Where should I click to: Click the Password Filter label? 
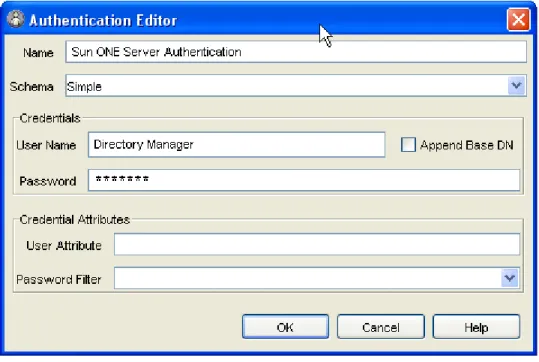point(59,279)
